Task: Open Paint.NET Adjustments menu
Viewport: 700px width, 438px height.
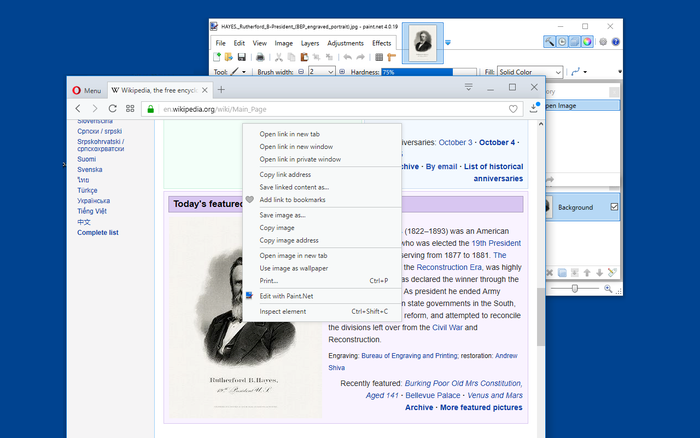Action: coord(345,43)
